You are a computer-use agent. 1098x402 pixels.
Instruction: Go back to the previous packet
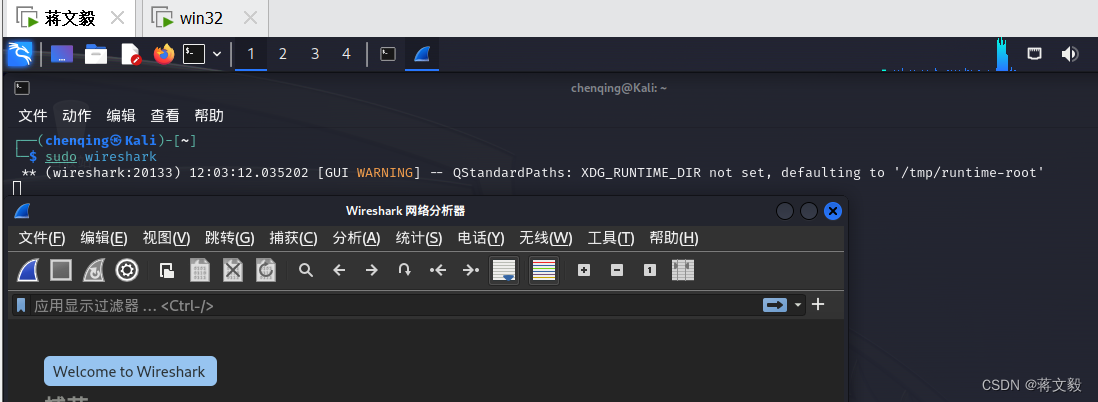tap(339, 270)
